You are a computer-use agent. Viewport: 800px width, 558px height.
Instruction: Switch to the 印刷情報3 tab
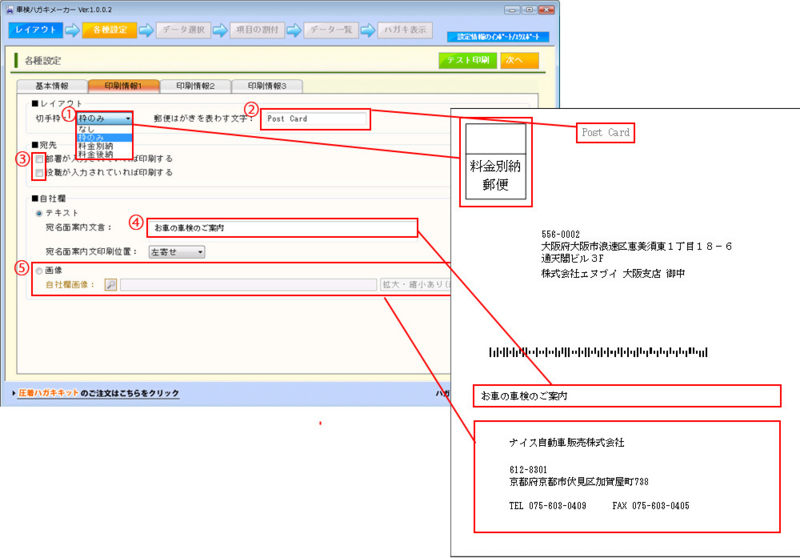coord(267,86)
